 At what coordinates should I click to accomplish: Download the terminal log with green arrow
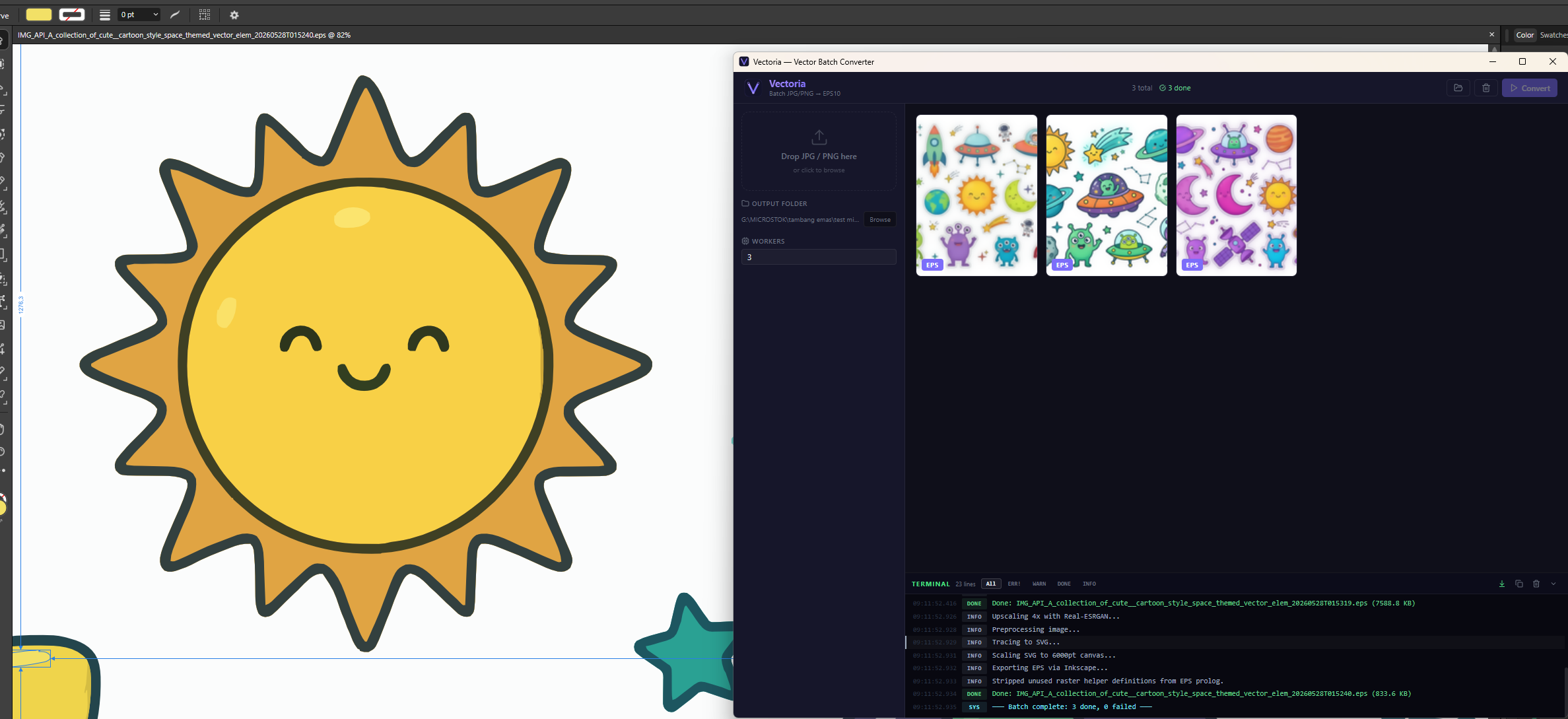[x=1502, y=584]
